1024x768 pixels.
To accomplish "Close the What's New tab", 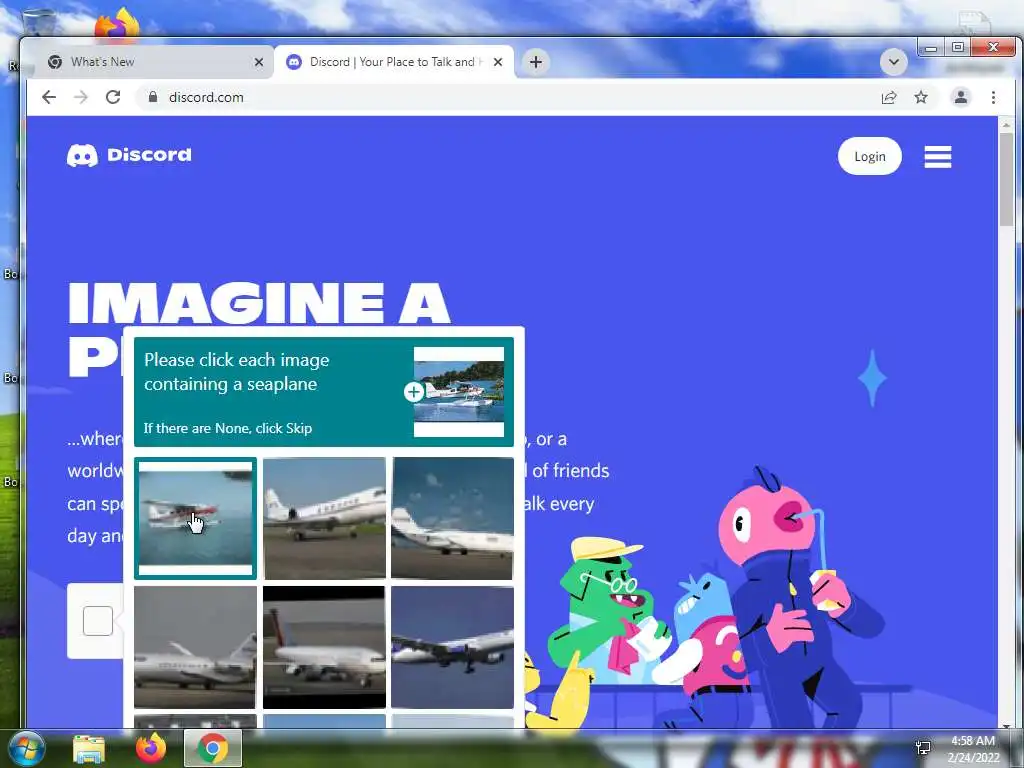I will click(x=259, y=62).
